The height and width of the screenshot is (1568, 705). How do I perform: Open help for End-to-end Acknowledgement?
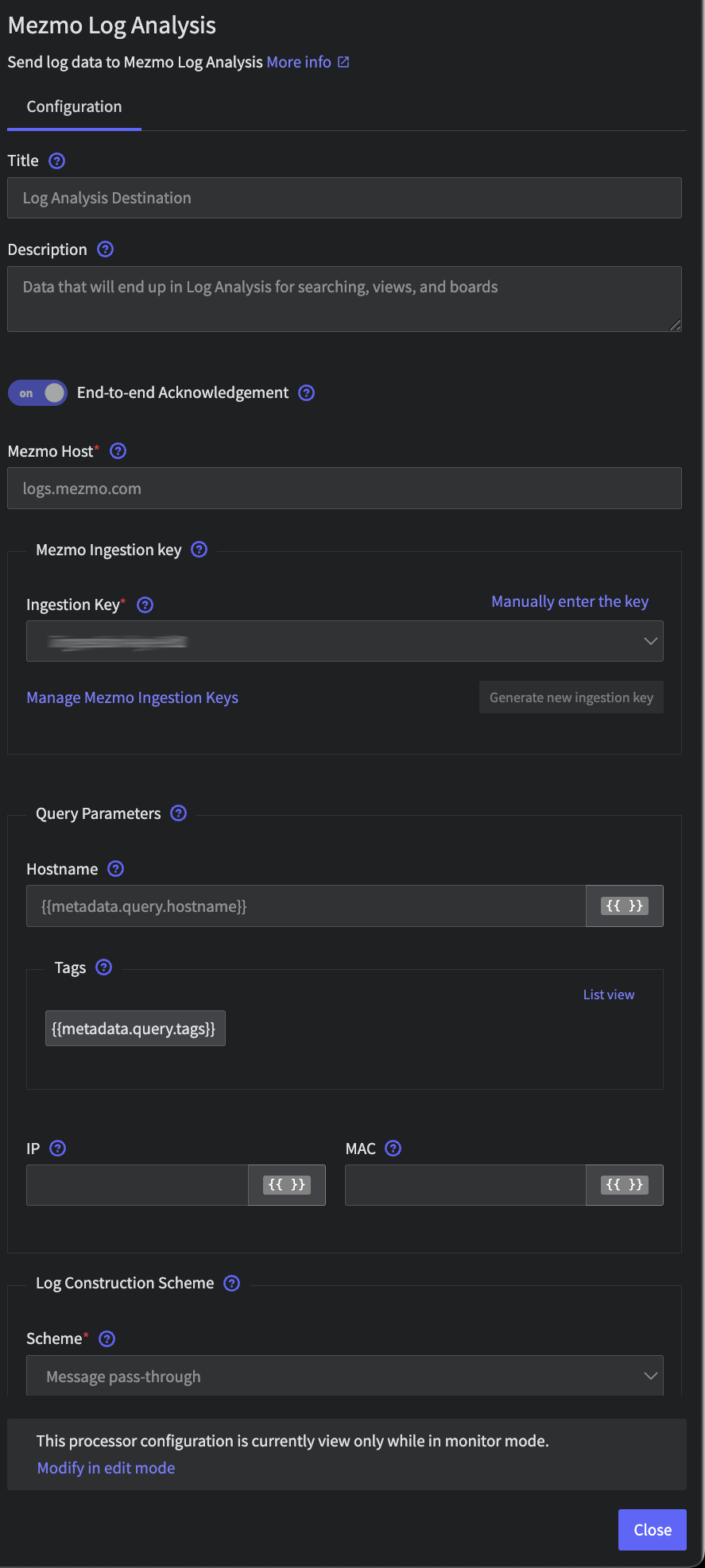pyautogui.click(x=307, y=393)
